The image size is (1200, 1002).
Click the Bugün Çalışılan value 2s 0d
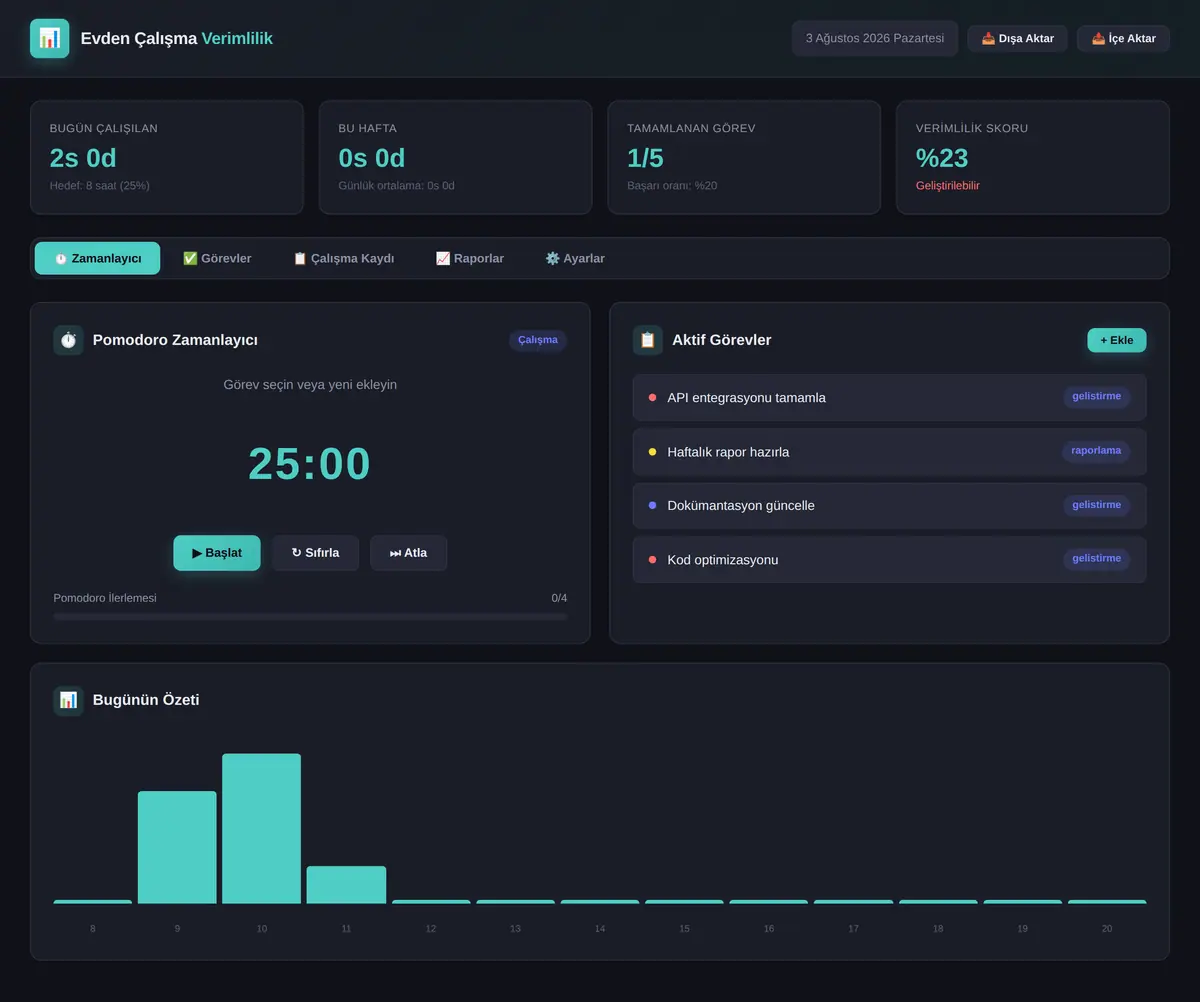(83, 158)
